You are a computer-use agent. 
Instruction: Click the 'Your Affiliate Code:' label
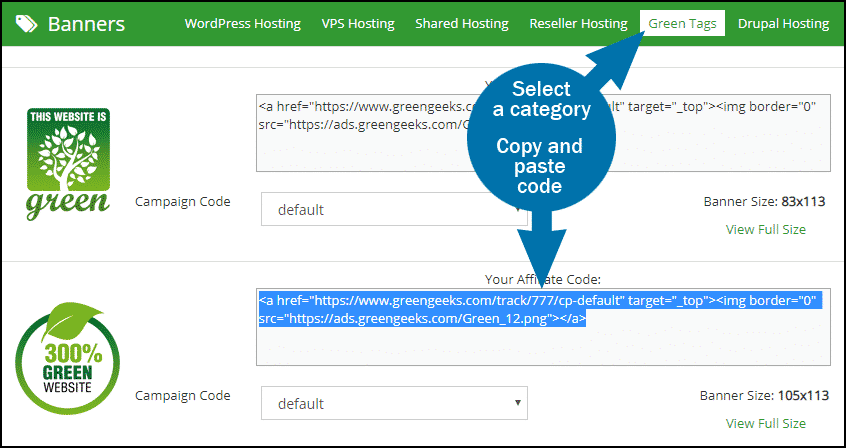click(x=542, y=279)
